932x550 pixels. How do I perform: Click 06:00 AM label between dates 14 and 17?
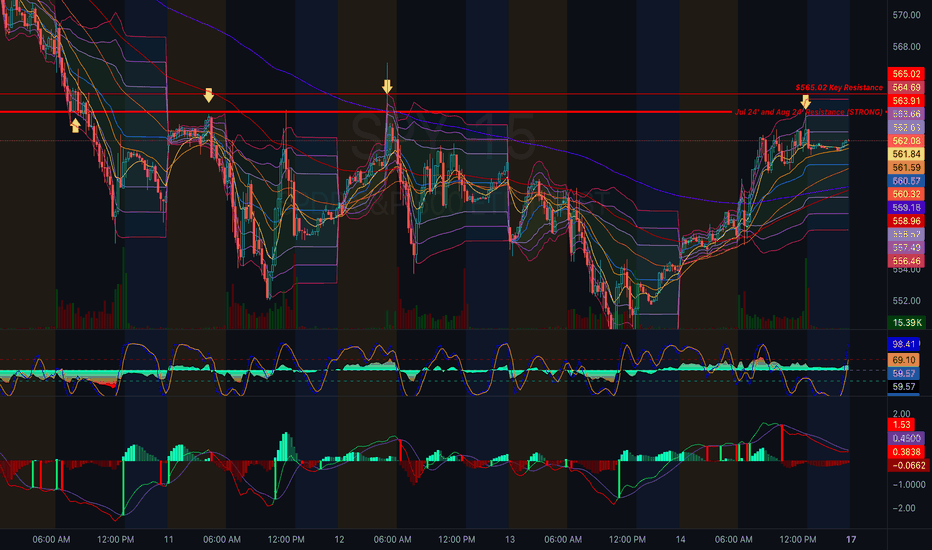[733, 539]
